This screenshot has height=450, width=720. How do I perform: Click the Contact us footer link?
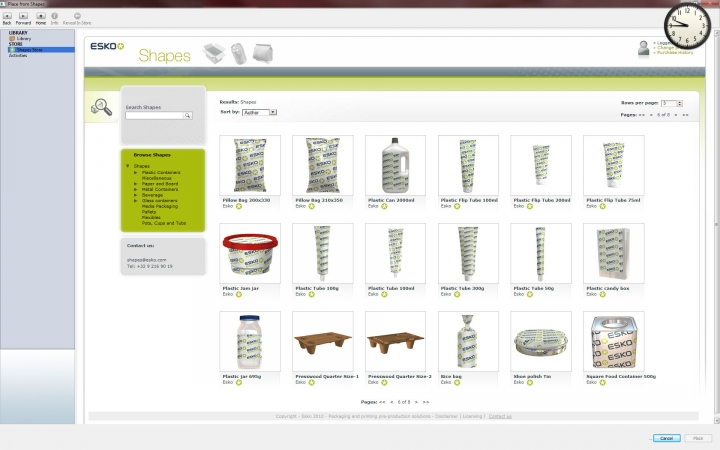pos(499,415)
